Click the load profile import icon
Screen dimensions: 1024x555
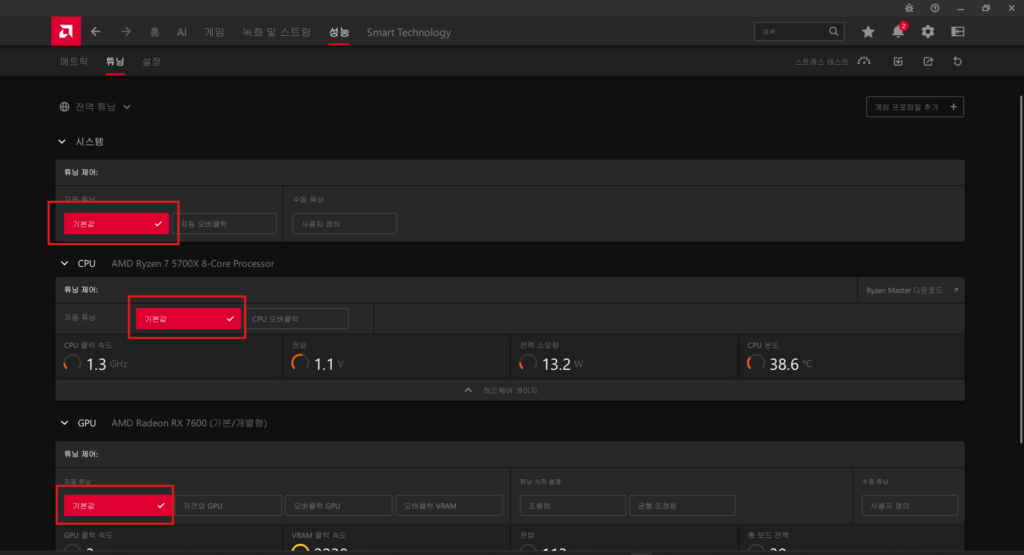[898, 61]
